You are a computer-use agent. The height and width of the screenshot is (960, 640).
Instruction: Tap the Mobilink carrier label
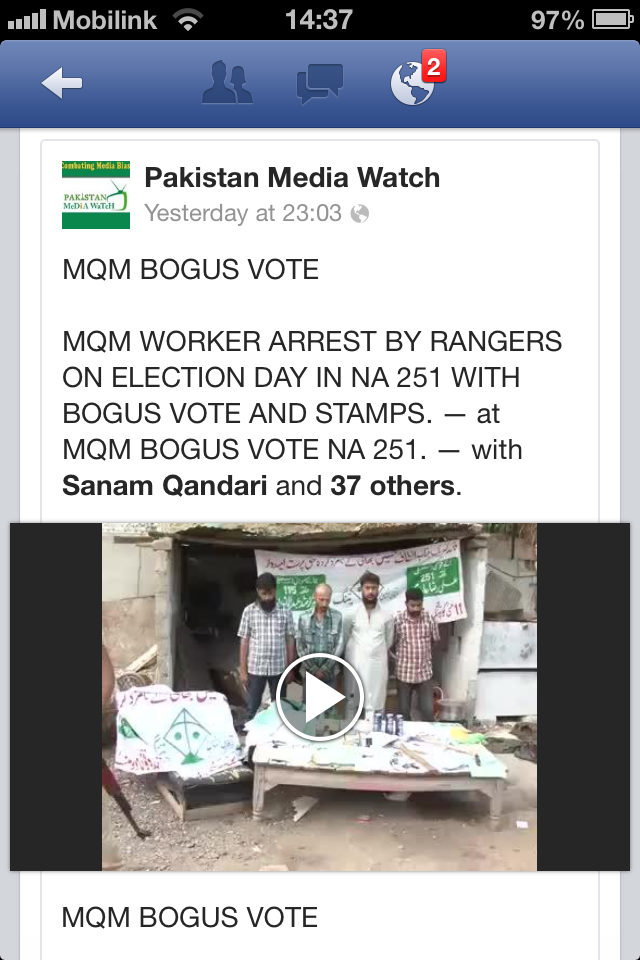coord(105,20)
